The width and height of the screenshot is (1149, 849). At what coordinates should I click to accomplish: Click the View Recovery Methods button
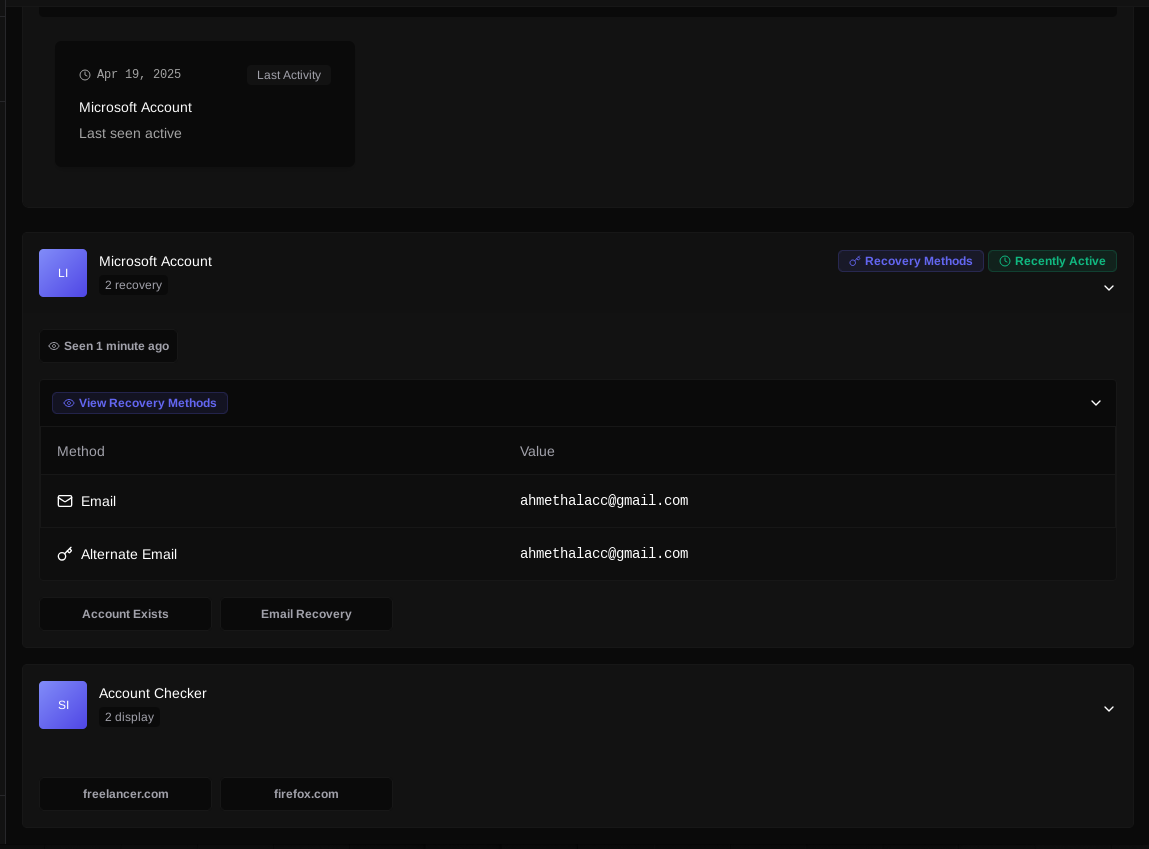click(x=140, y=403)
